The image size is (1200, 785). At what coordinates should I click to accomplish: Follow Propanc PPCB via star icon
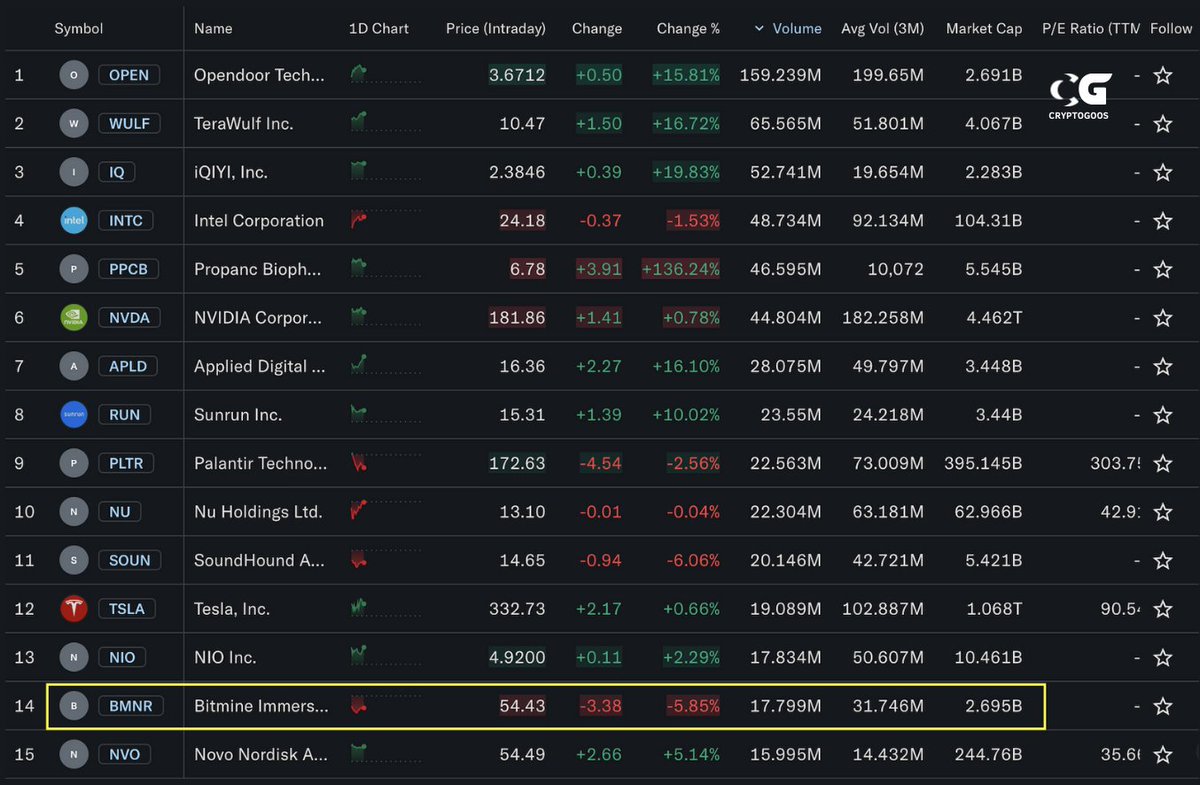[x=1162, y=269]
